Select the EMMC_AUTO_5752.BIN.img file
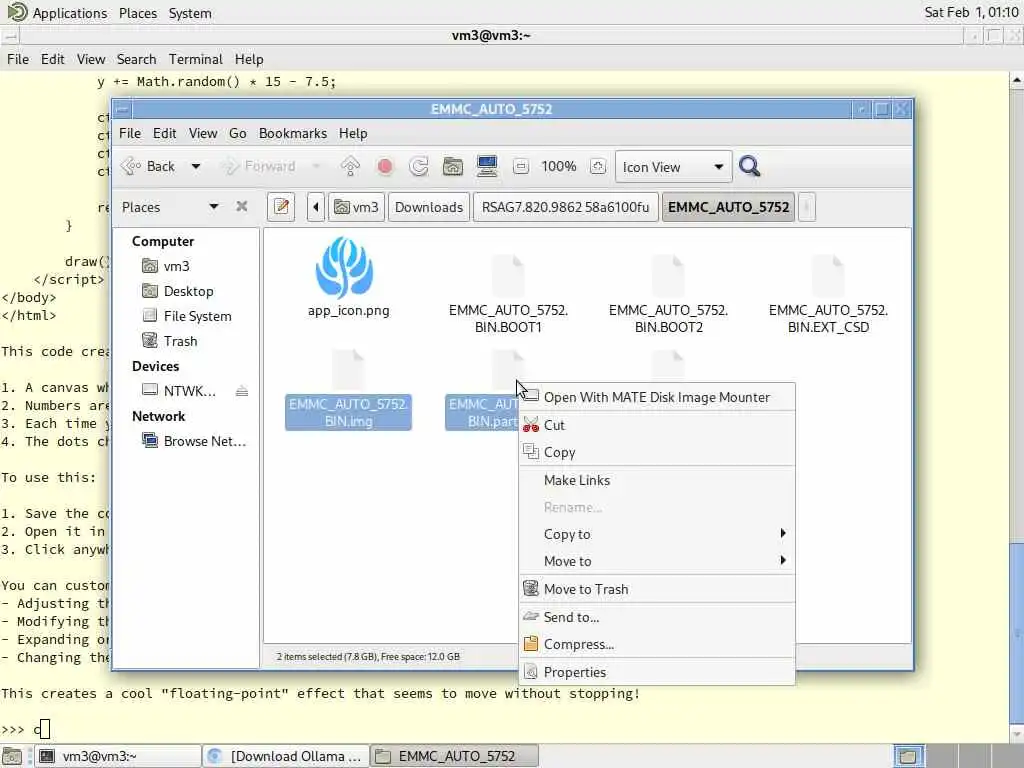The height and width of the screenshot is (768, 1024). pyautogui.click(x=348, y=391)
